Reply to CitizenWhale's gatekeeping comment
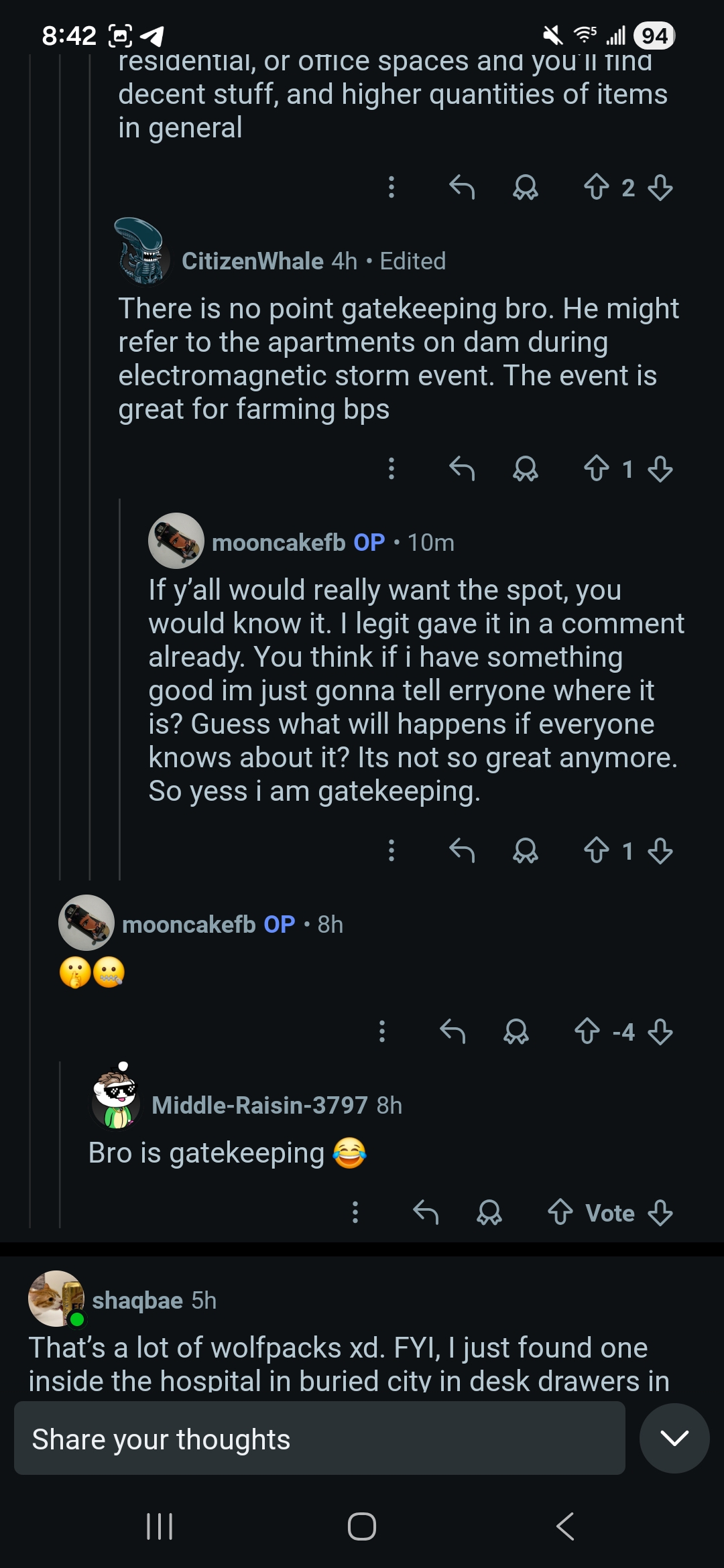The image size is (724, 1568). click(462, 469)
